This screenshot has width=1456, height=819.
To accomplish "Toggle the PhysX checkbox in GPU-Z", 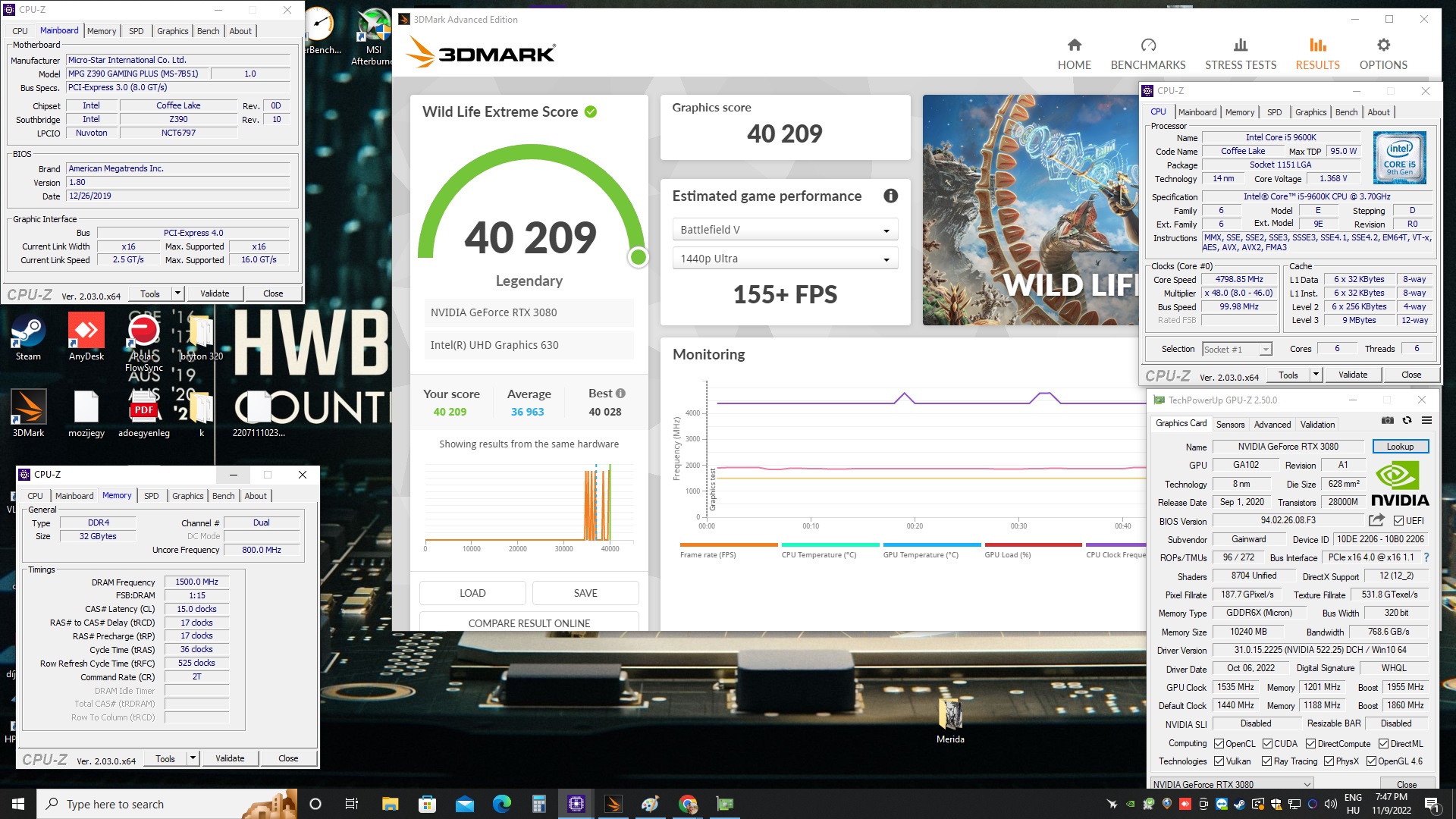I will pyautogui.click(x=1329, y=761).
